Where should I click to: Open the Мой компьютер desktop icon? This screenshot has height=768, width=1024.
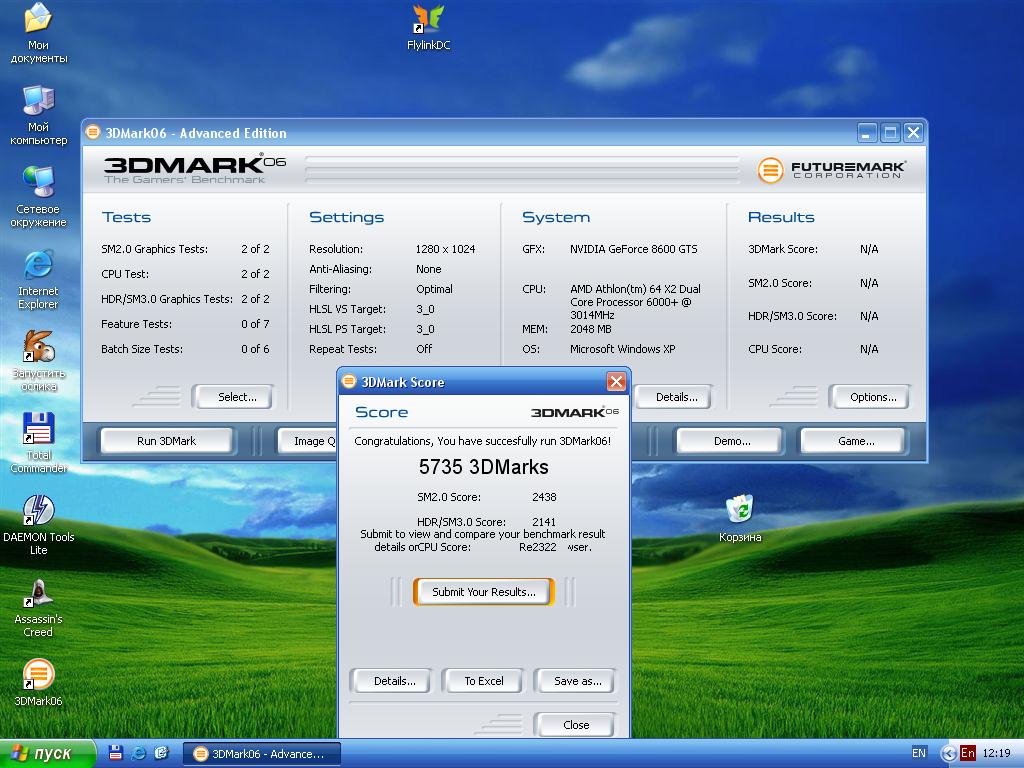point(38,101)
